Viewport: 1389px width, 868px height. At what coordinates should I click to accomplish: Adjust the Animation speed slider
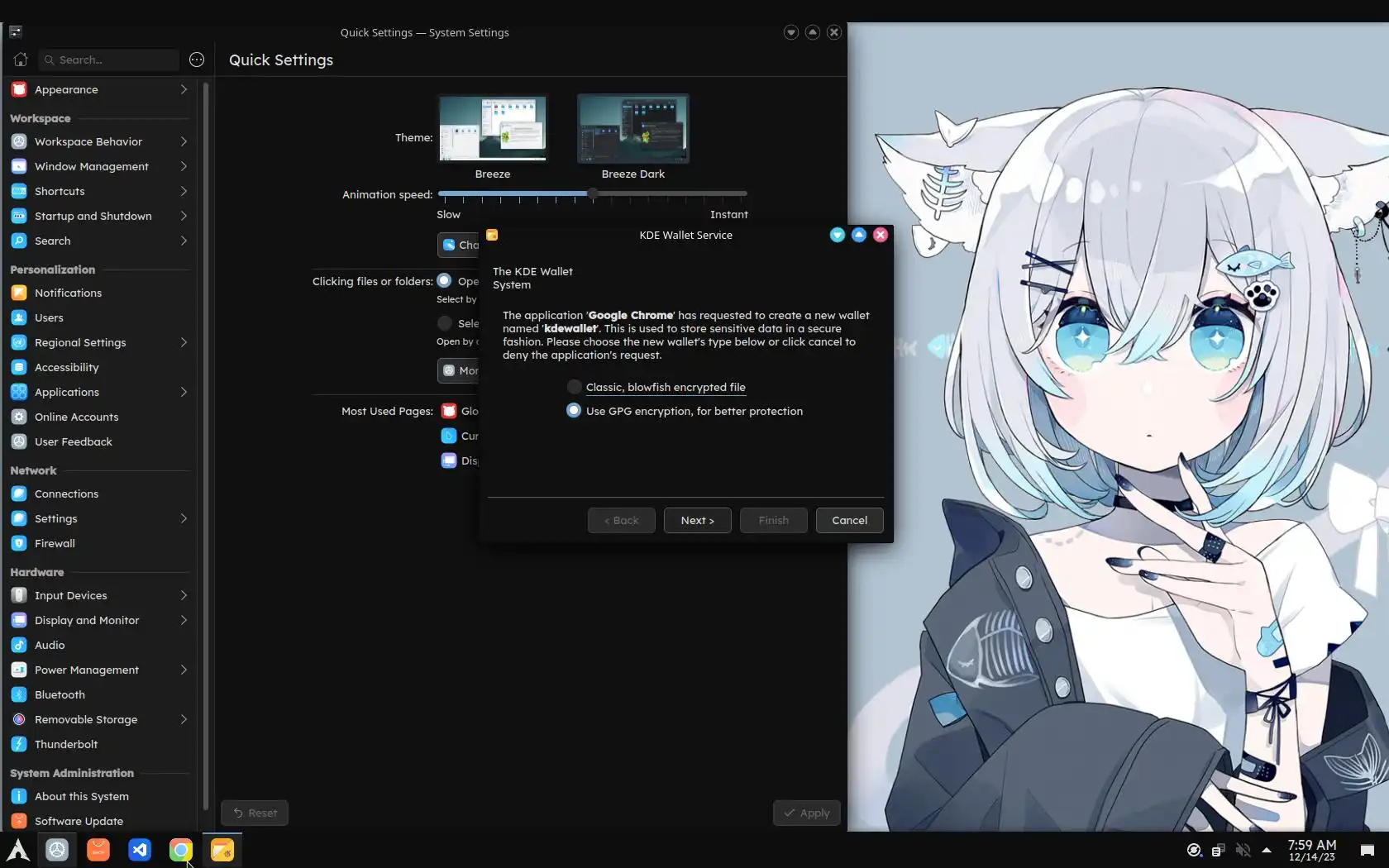pos(592,194)
